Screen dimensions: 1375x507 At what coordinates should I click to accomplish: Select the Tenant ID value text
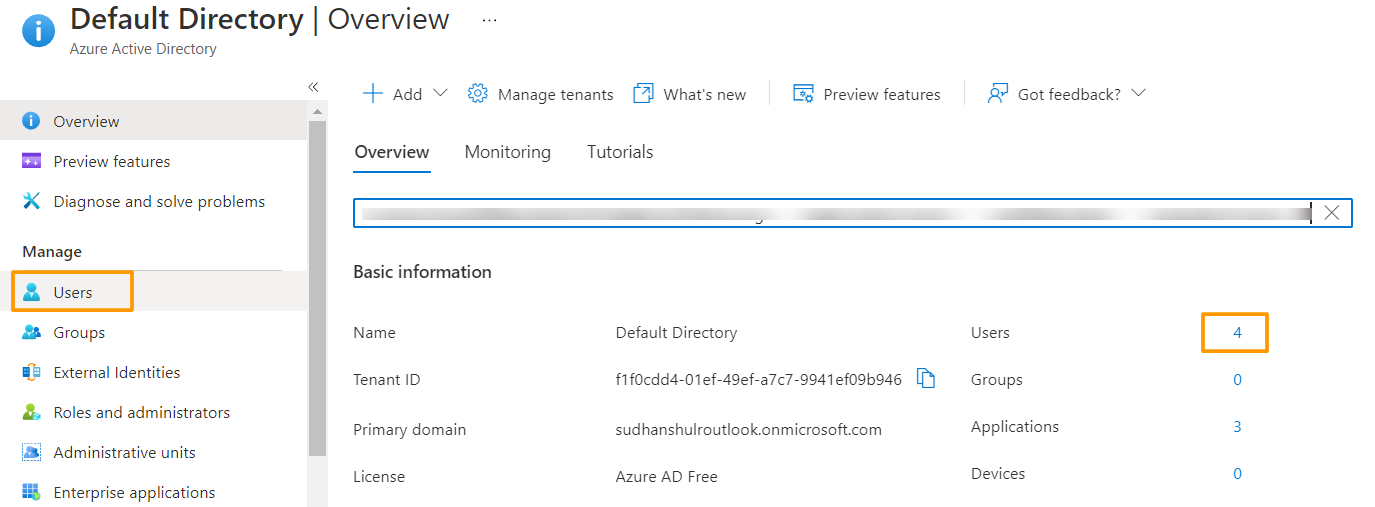[x=759, y=380]
